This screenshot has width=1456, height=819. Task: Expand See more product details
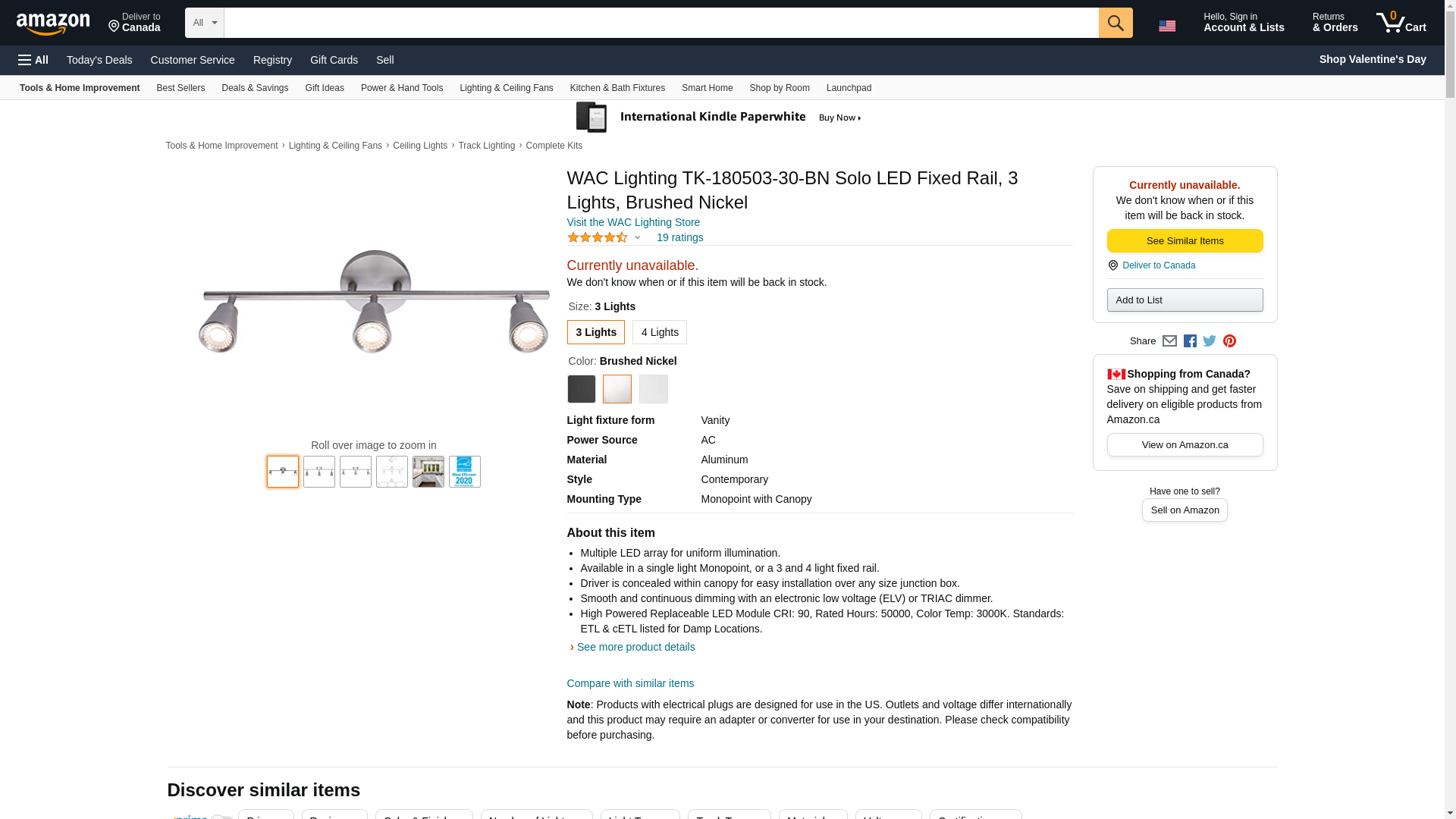[635, 647]
